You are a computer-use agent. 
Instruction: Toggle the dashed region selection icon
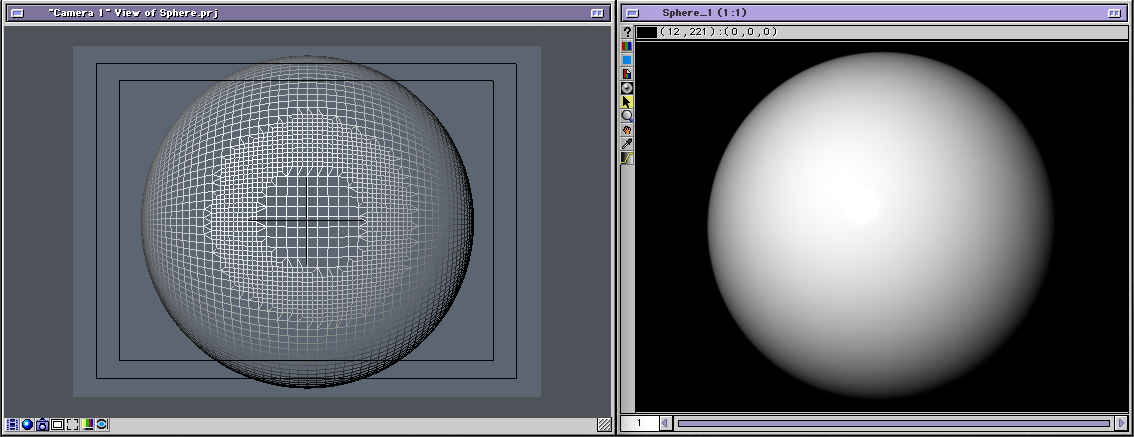(x=72, y=425)
